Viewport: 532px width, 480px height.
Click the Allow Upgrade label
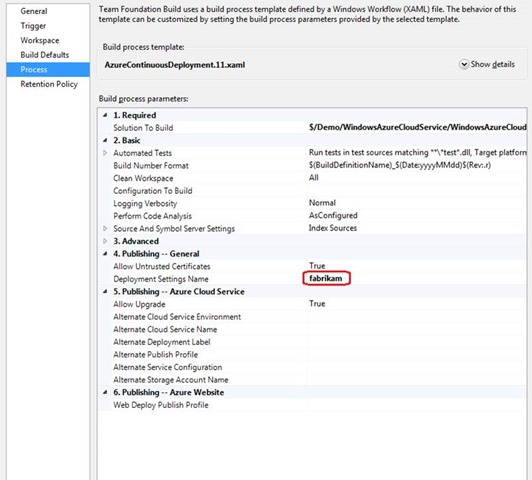coord(139,304)
